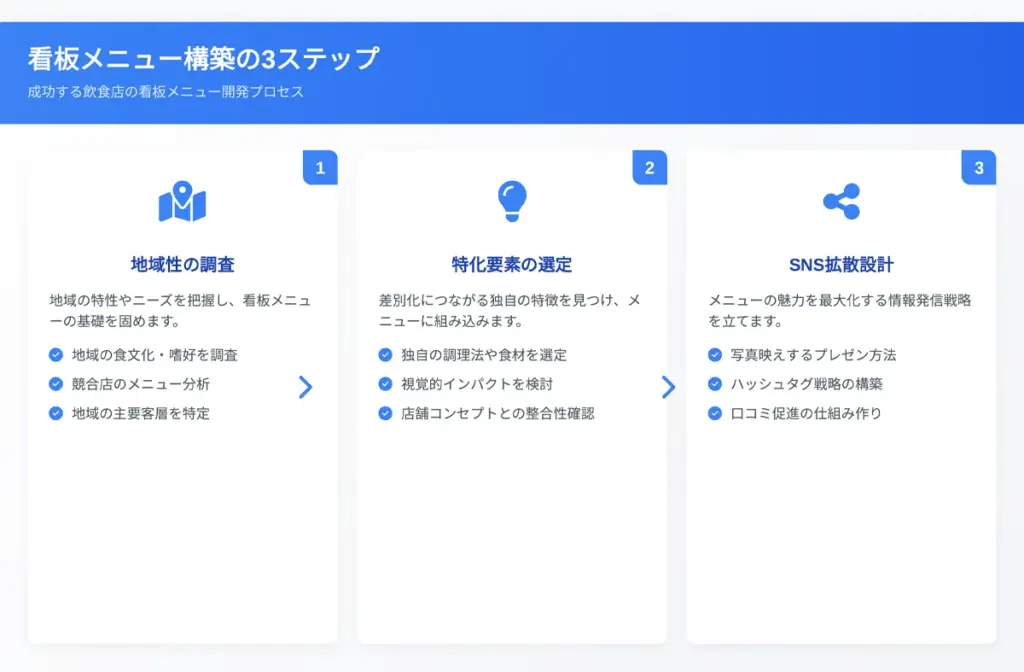Click the text 独自の調理法や食材を選定
1024x672 pixels.
(484, 355)
